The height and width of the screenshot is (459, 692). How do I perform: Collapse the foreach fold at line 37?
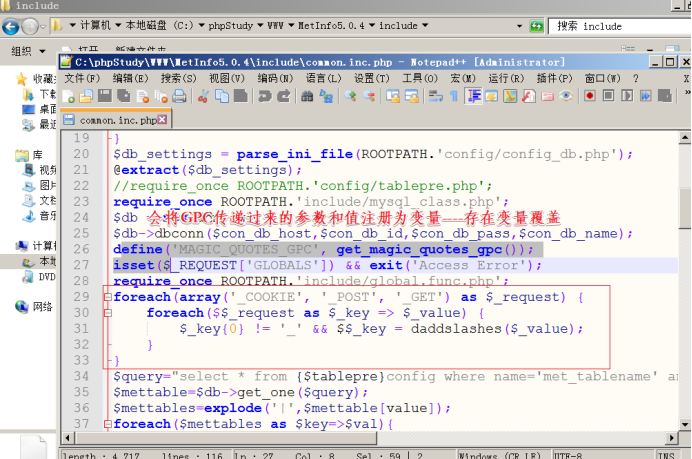point(108,424)
